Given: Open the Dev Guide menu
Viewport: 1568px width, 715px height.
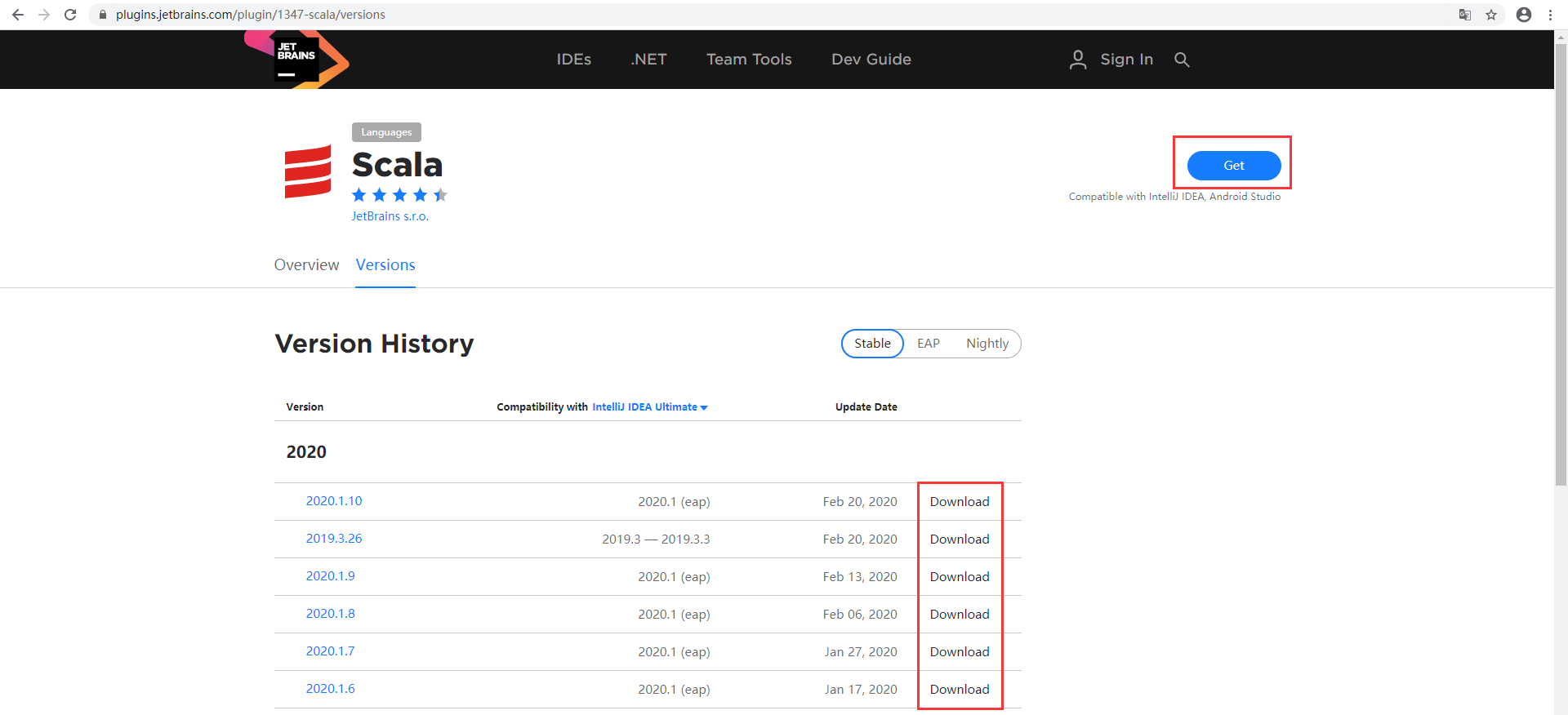Looking at the screenshot, I should point(871,60).
